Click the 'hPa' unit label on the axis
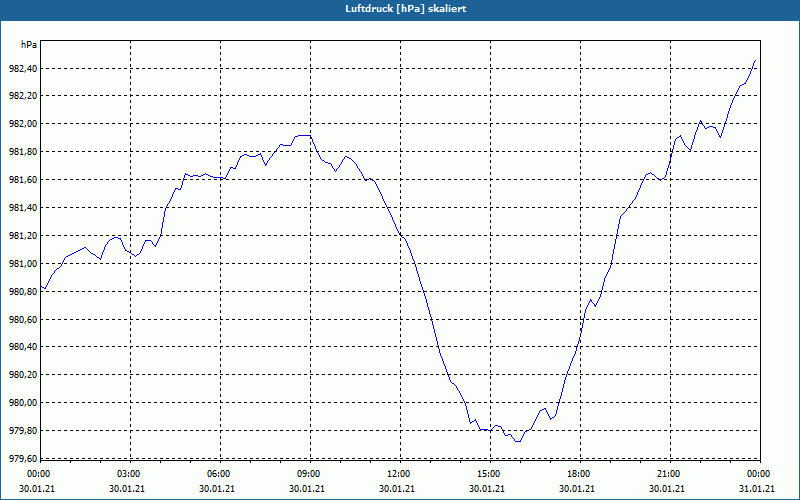 click(x=29, y=45)
